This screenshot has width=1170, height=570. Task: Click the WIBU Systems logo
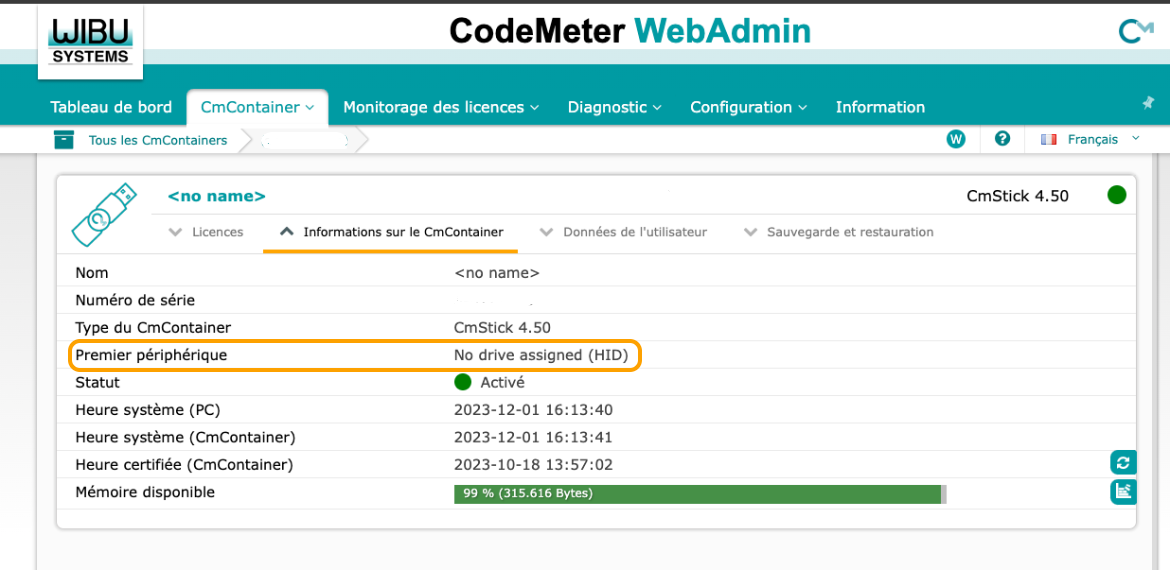click(90, 42)
